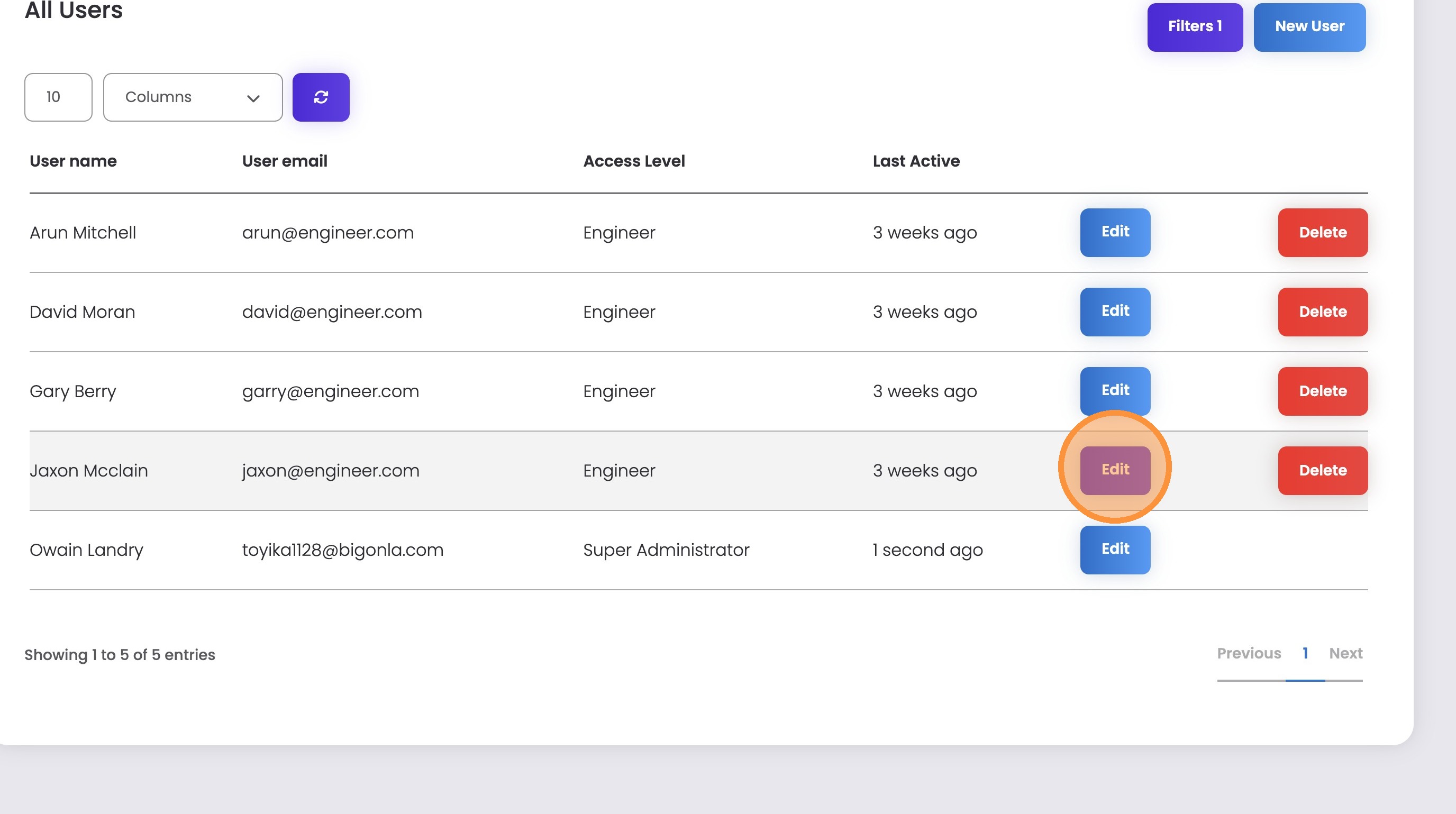Open the Filters 1 button

tap(1194, 26)
